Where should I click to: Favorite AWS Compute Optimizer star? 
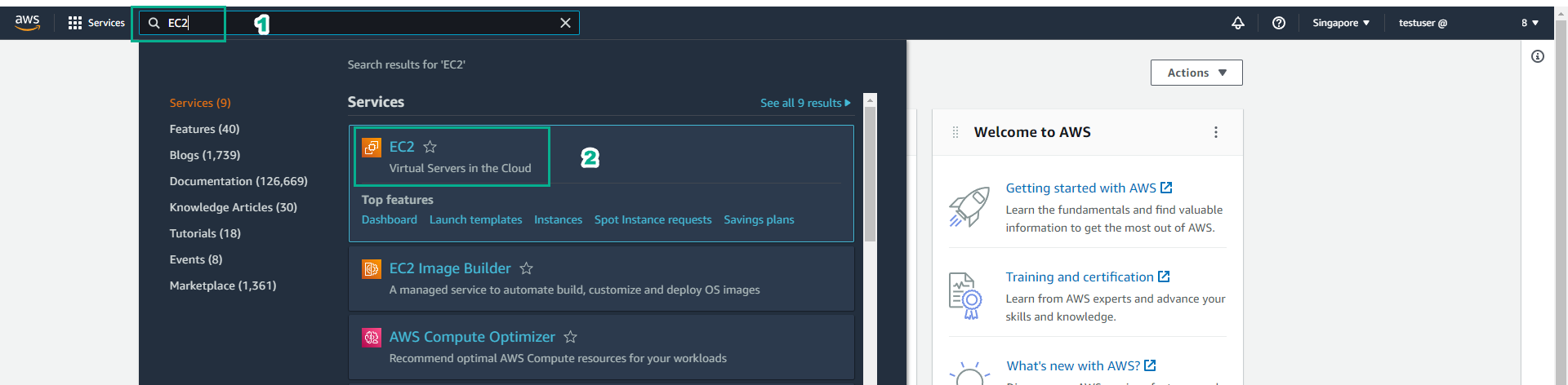pyautogui.click(x=571, y=337)
